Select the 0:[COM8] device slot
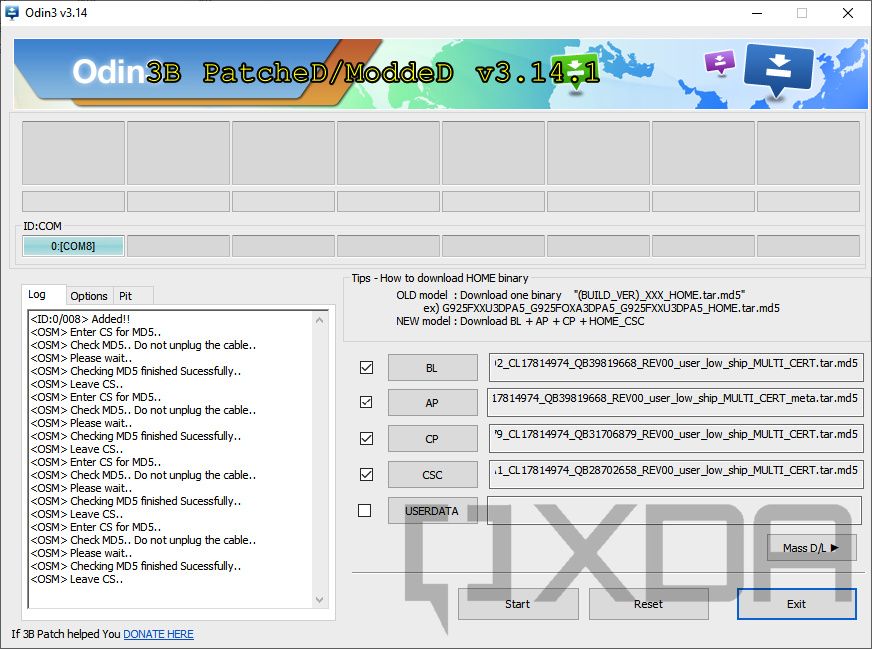 pos(71,245)
